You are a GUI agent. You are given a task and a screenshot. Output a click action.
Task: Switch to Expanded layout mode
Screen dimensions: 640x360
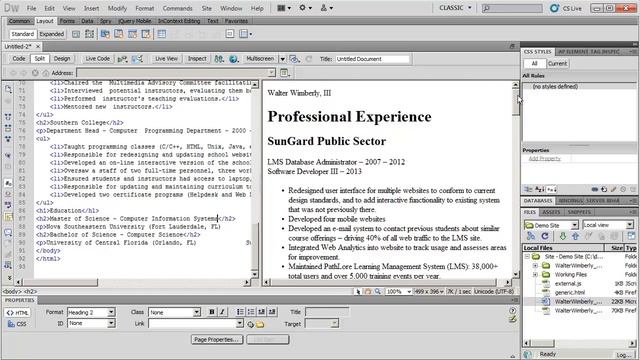click(x=52, y=34)
